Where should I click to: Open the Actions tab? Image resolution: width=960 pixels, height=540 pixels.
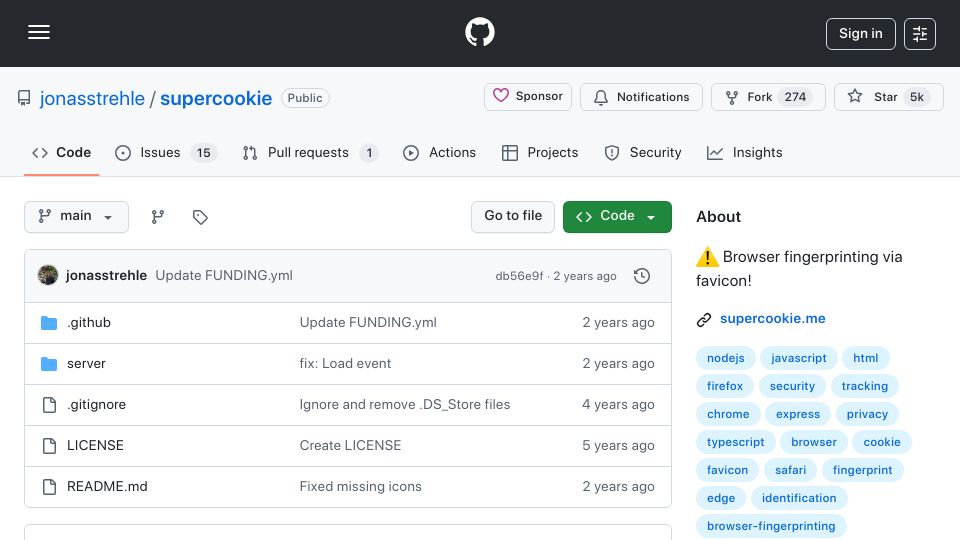point(439,152)
